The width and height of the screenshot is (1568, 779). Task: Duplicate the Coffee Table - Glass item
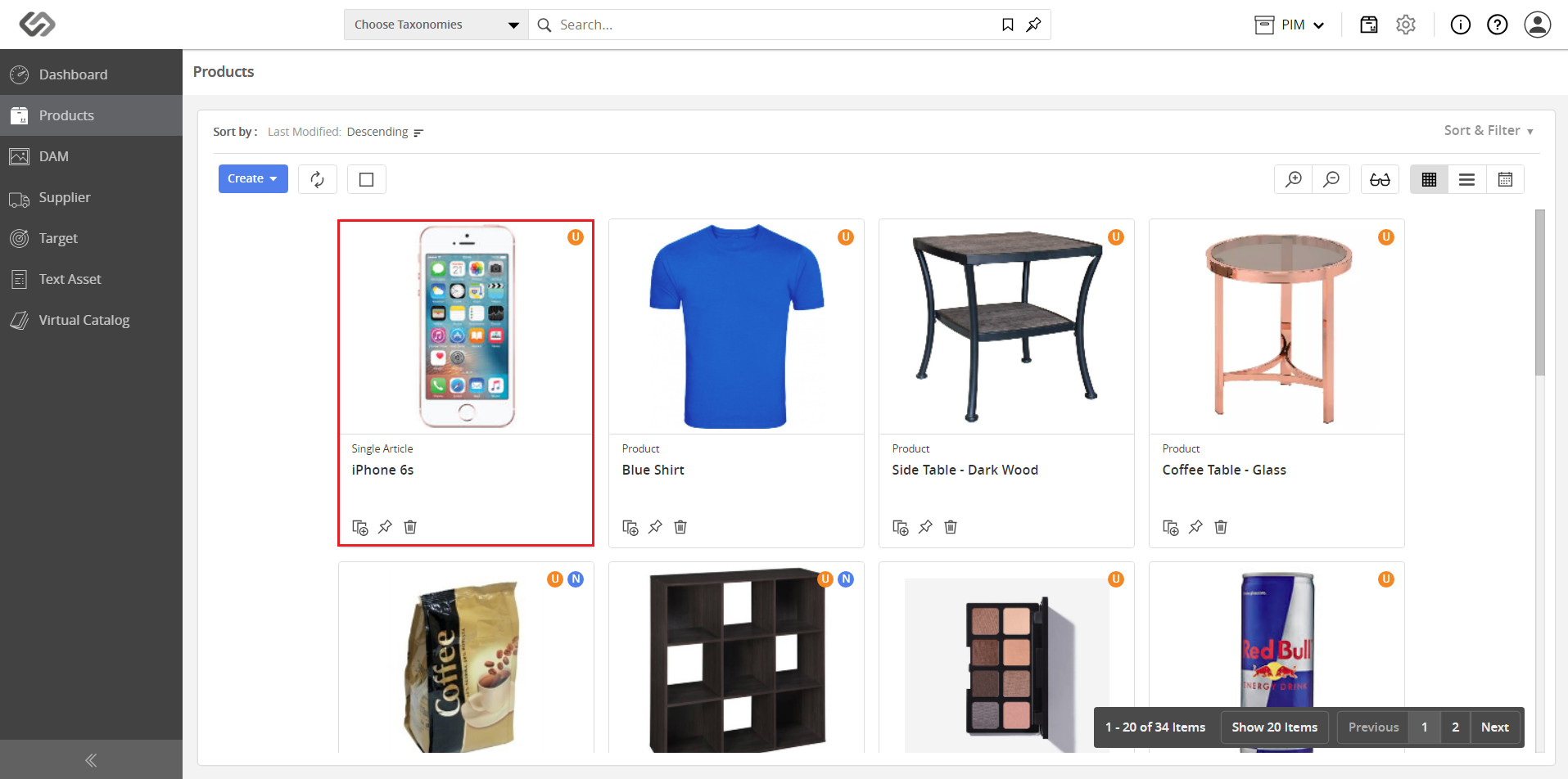[1170, 527]
